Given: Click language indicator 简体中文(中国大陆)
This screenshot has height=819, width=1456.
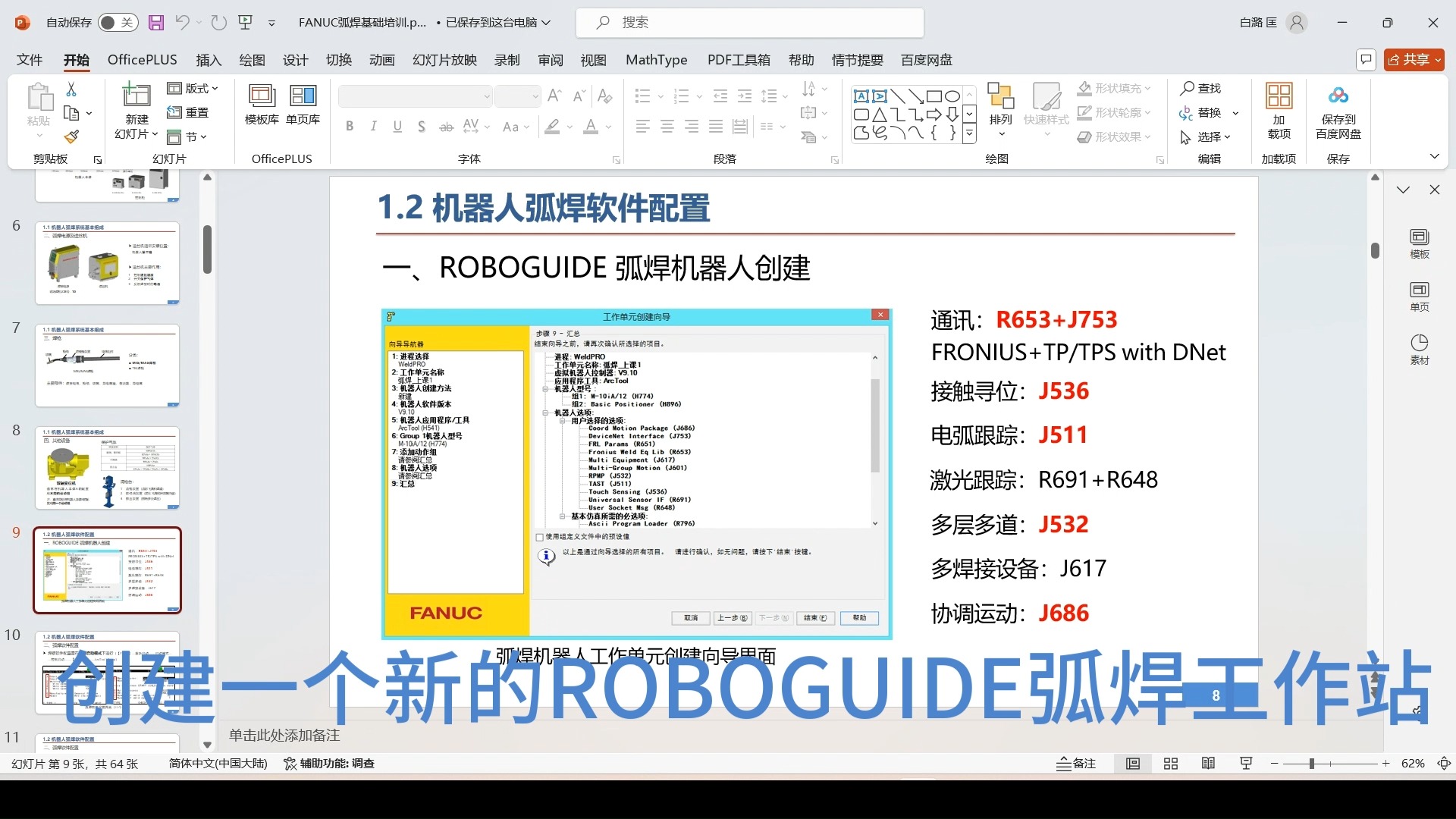Looking at the screenshot, I should pyautogui.click(x=218, y=764).
